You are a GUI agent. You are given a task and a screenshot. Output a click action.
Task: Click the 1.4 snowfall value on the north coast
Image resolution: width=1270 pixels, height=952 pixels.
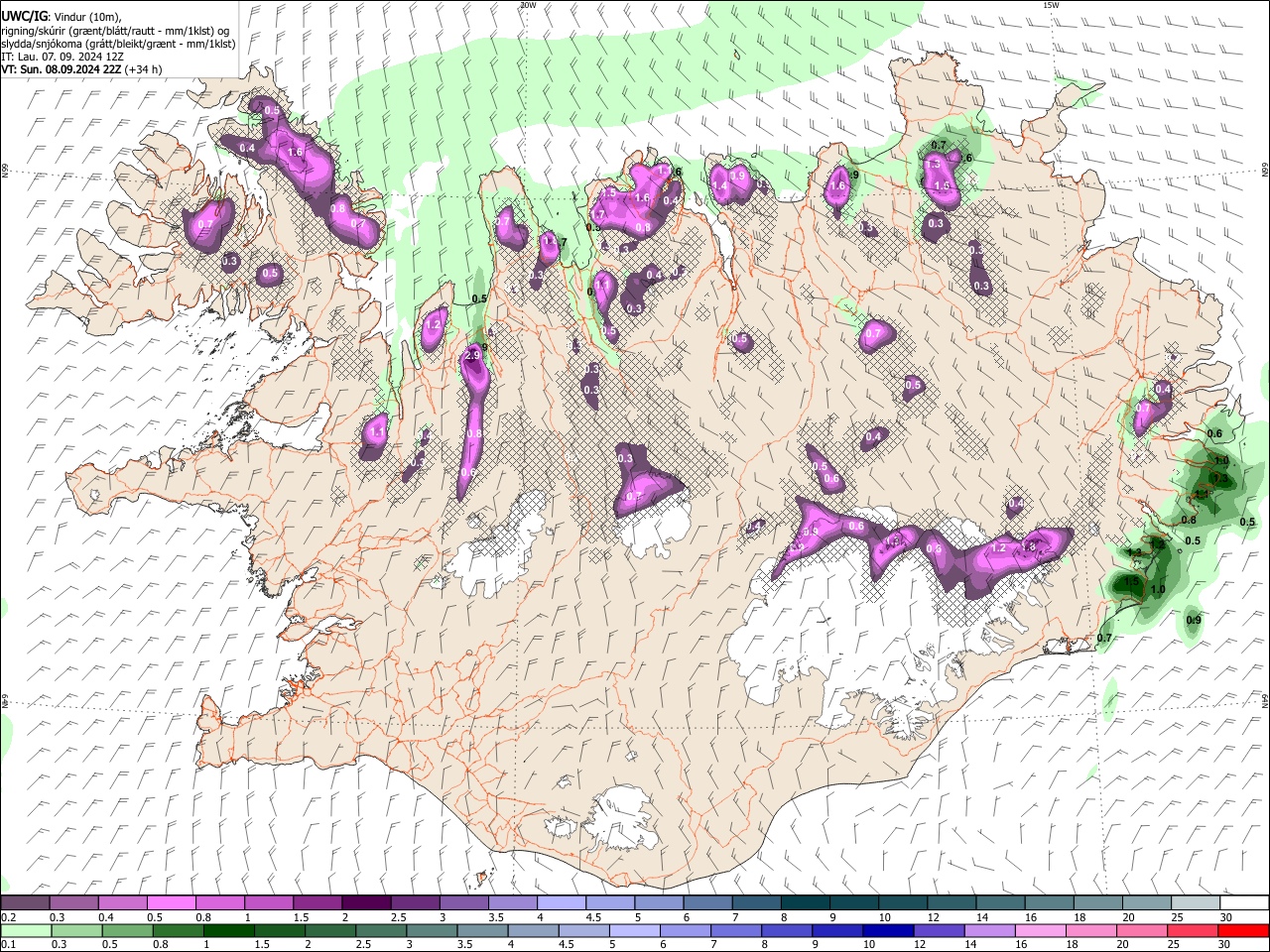click(720, 186)
